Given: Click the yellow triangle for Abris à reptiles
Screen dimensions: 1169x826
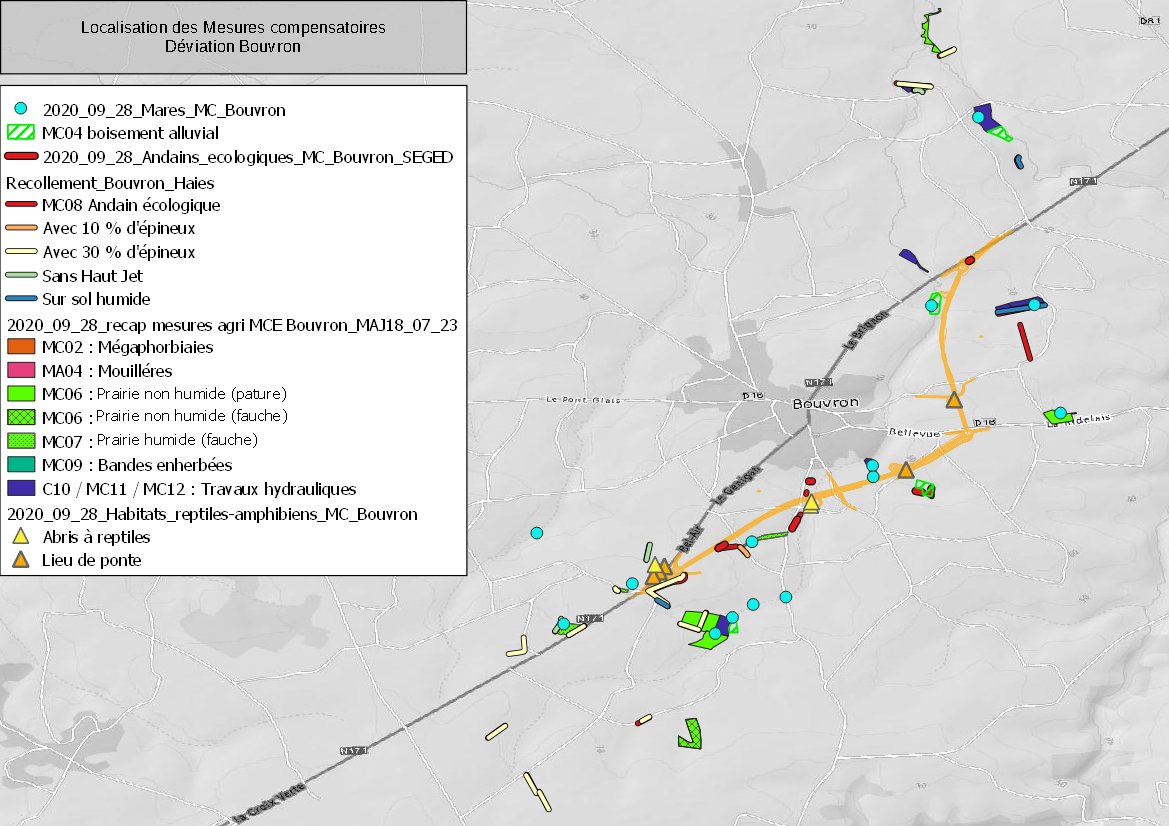Looking at the screenshot, I should [x=21, y=536].
